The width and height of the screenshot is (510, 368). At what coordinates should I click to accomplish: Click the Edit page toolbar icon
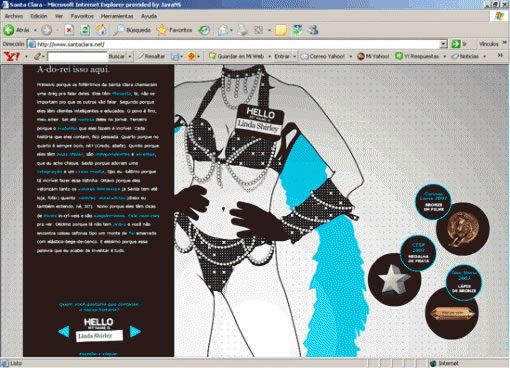click(x=259, y=30)
